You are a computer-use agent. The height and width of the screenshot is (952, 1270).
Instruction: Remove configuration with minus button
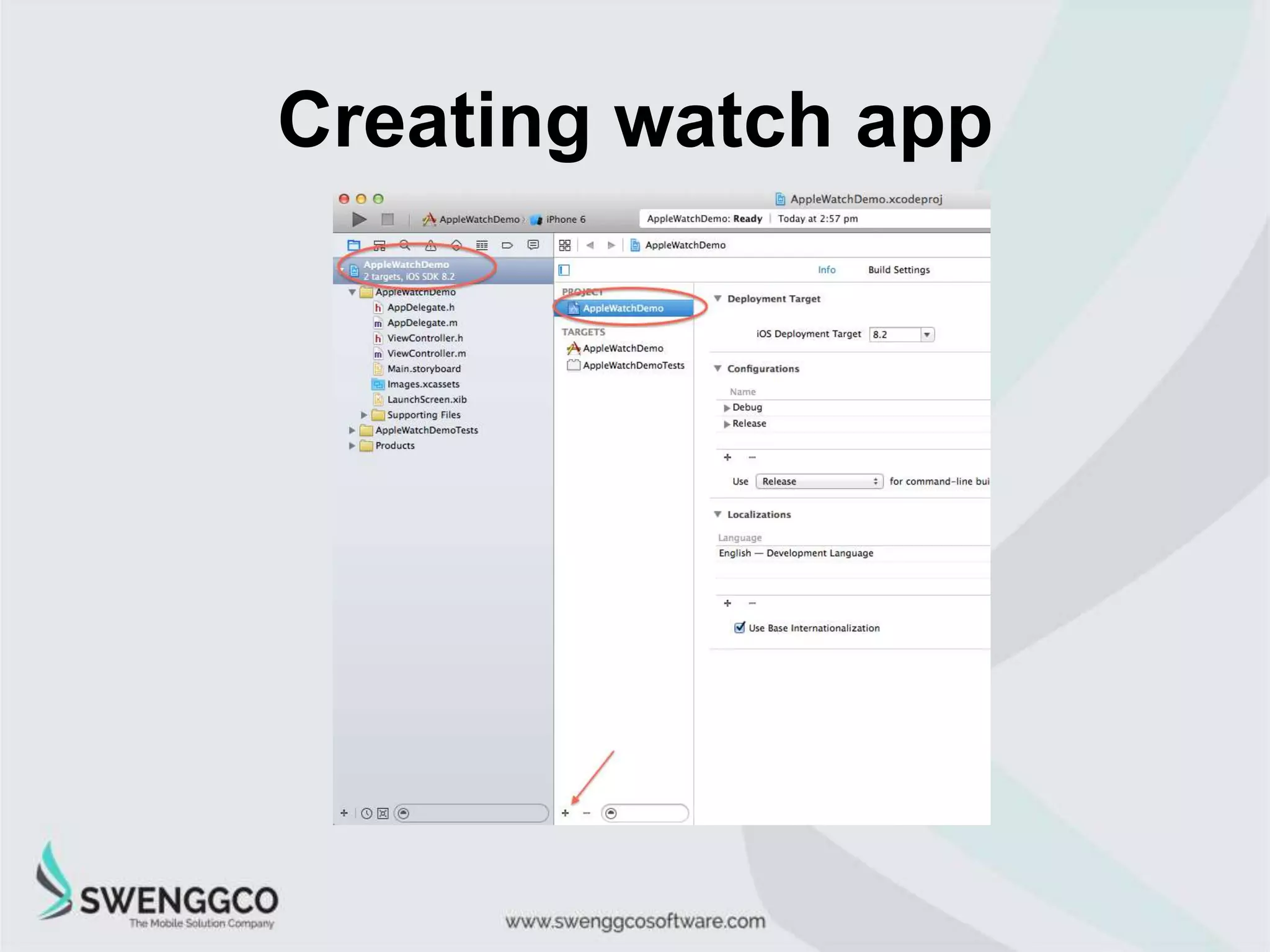(x=752, y=457)
